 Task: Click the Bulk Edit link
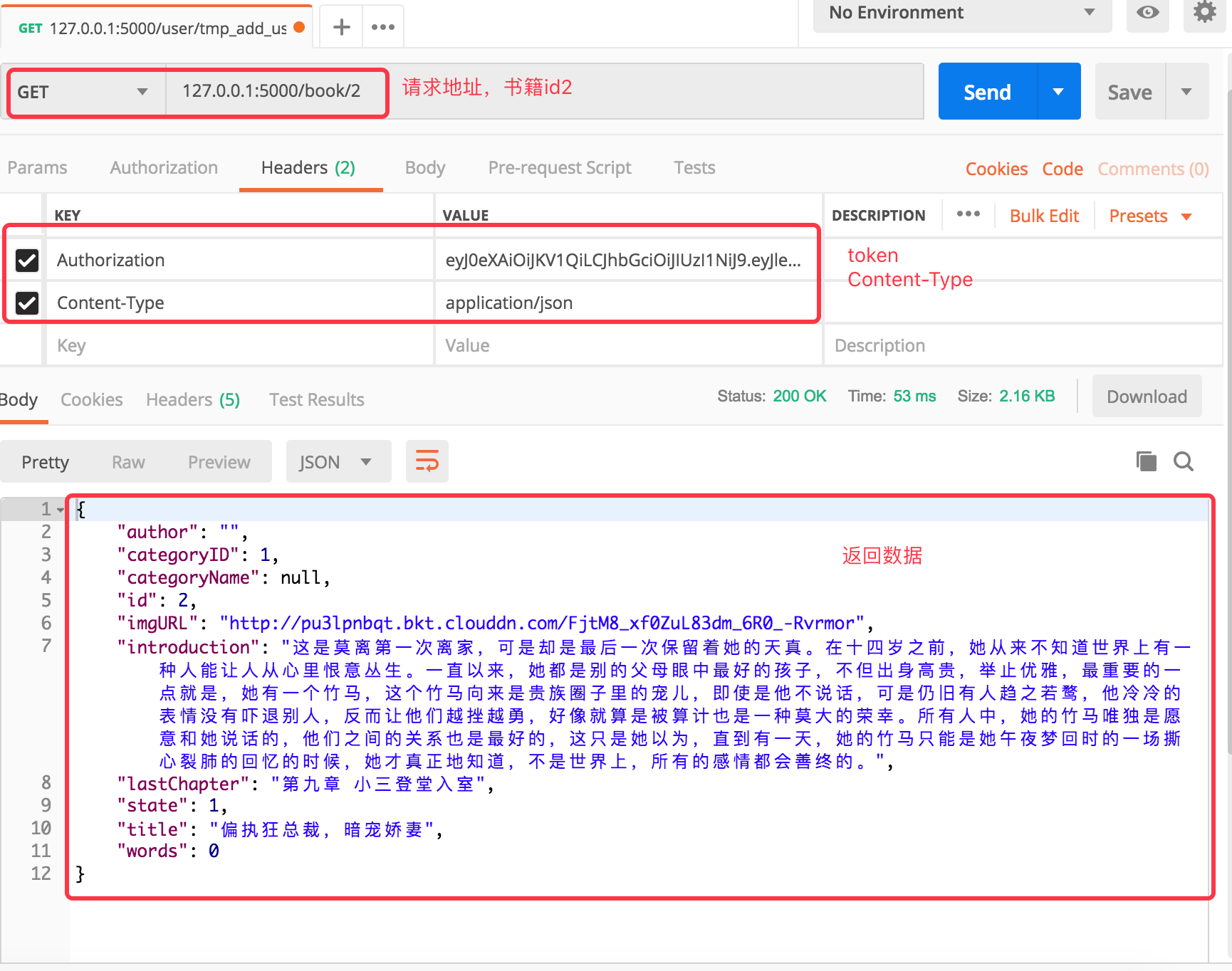1044,216
